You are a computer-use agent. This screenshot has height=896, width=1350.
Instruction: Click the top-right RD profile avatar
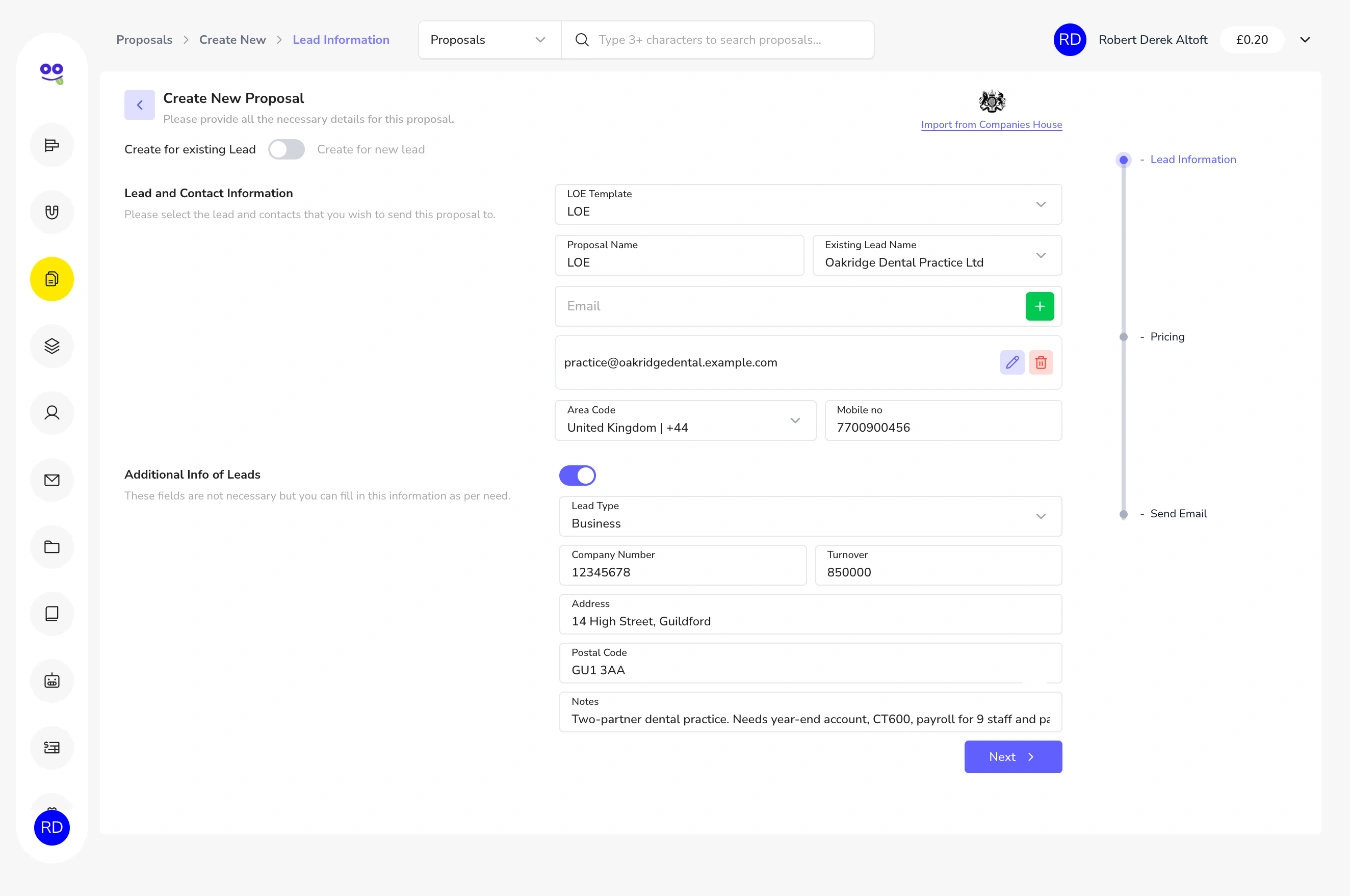pyautogui.click(x=1070, y=40)
